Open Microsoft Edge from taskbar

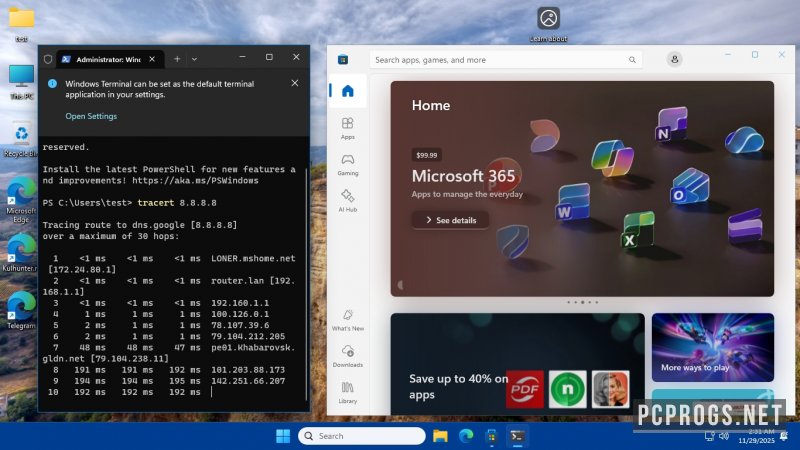click(466, 436)
